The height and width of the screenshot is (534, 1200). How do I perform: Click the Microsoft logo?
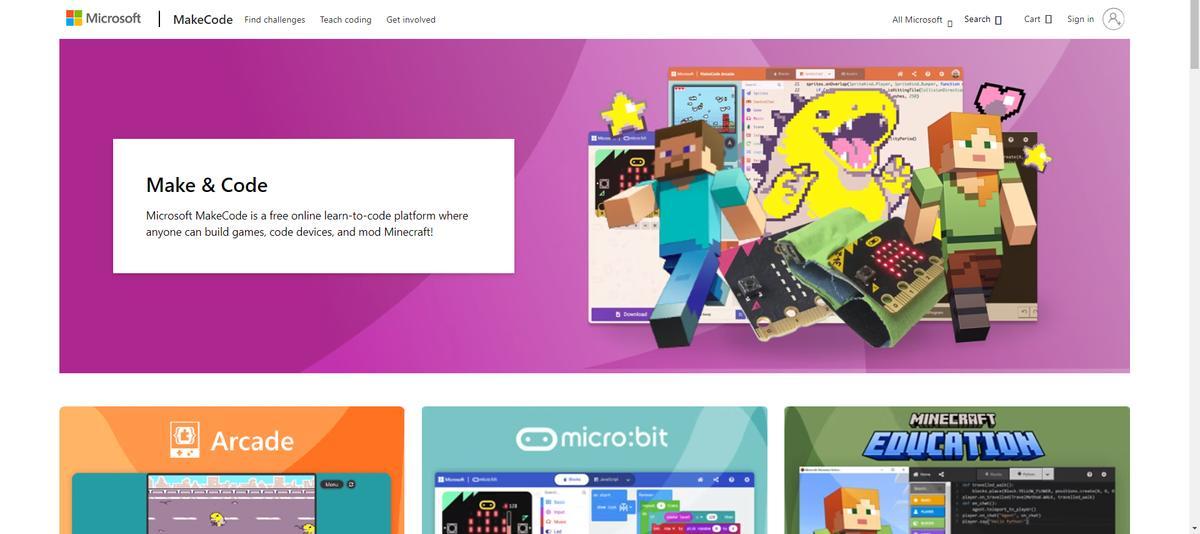coord(103,19)
